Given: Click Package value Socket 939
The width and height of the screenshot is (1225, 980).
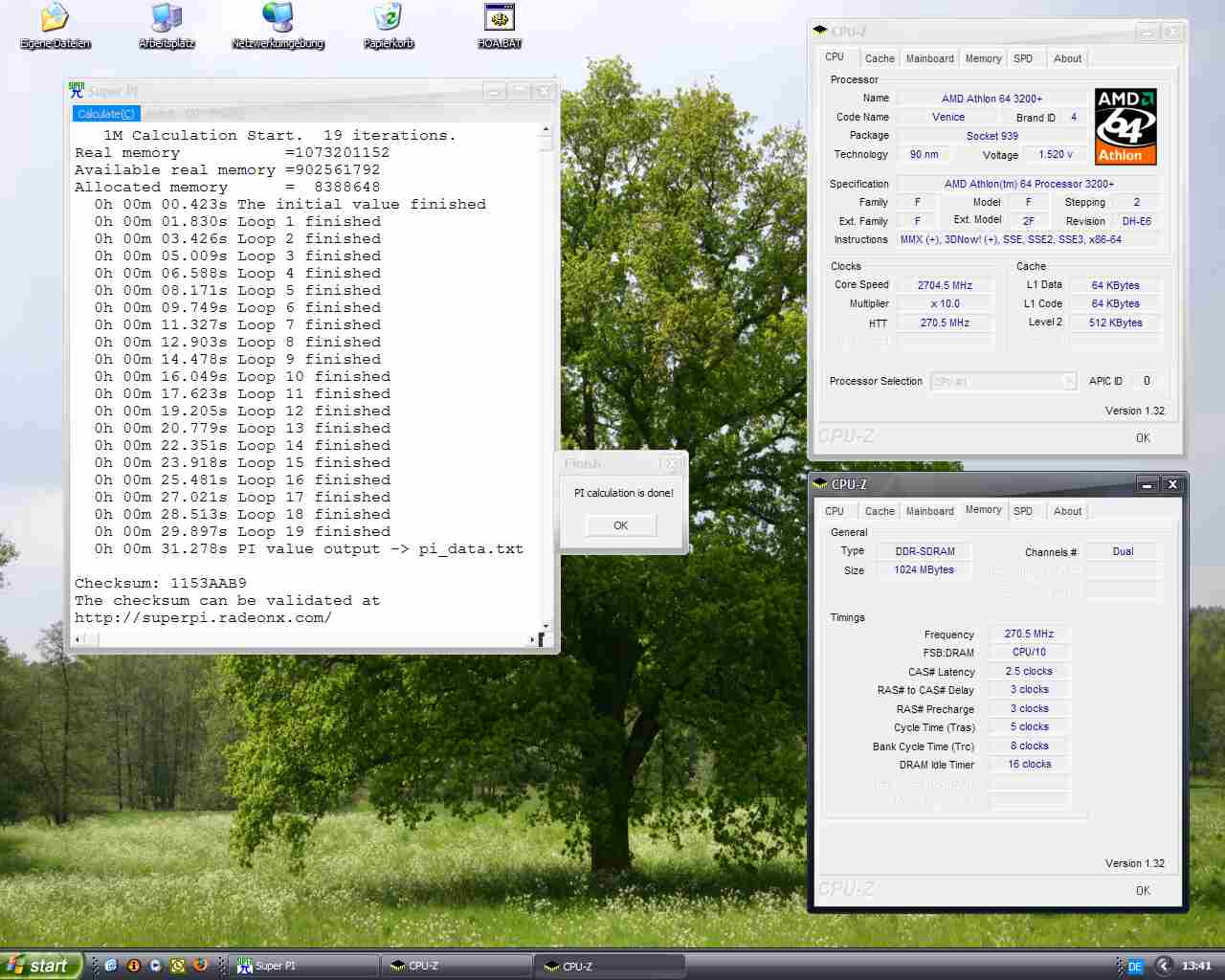Looking at the screenshot, I should click(991, 136).
